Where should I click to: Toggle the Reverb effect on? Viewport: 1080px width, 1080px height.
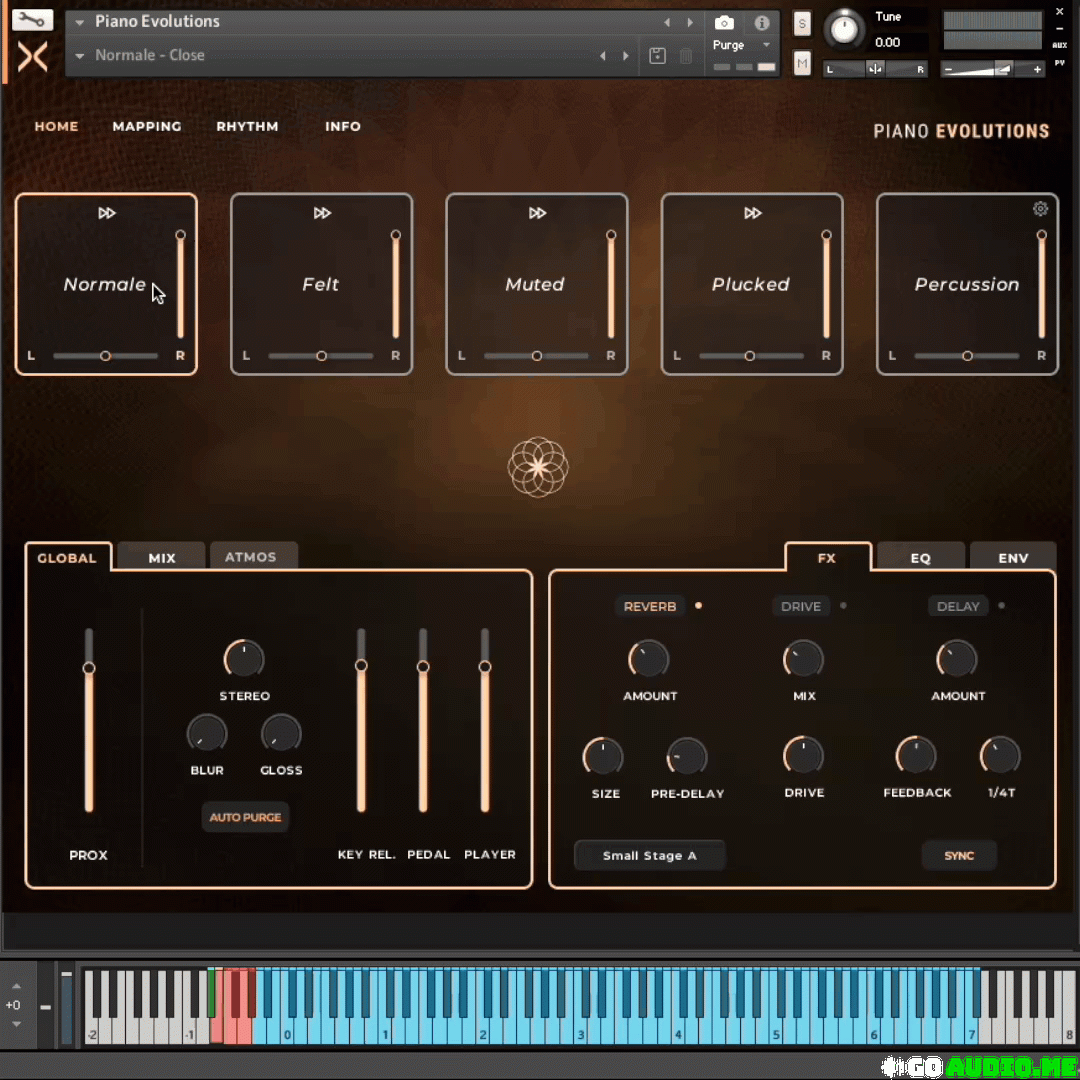650,606
